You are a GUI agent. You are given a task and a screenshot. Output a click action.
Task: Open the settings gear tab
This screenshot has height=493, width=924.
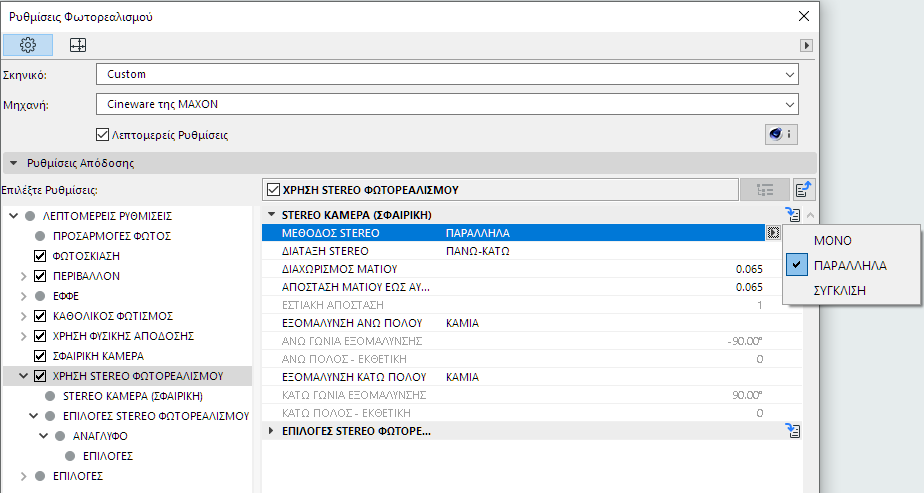28,45
